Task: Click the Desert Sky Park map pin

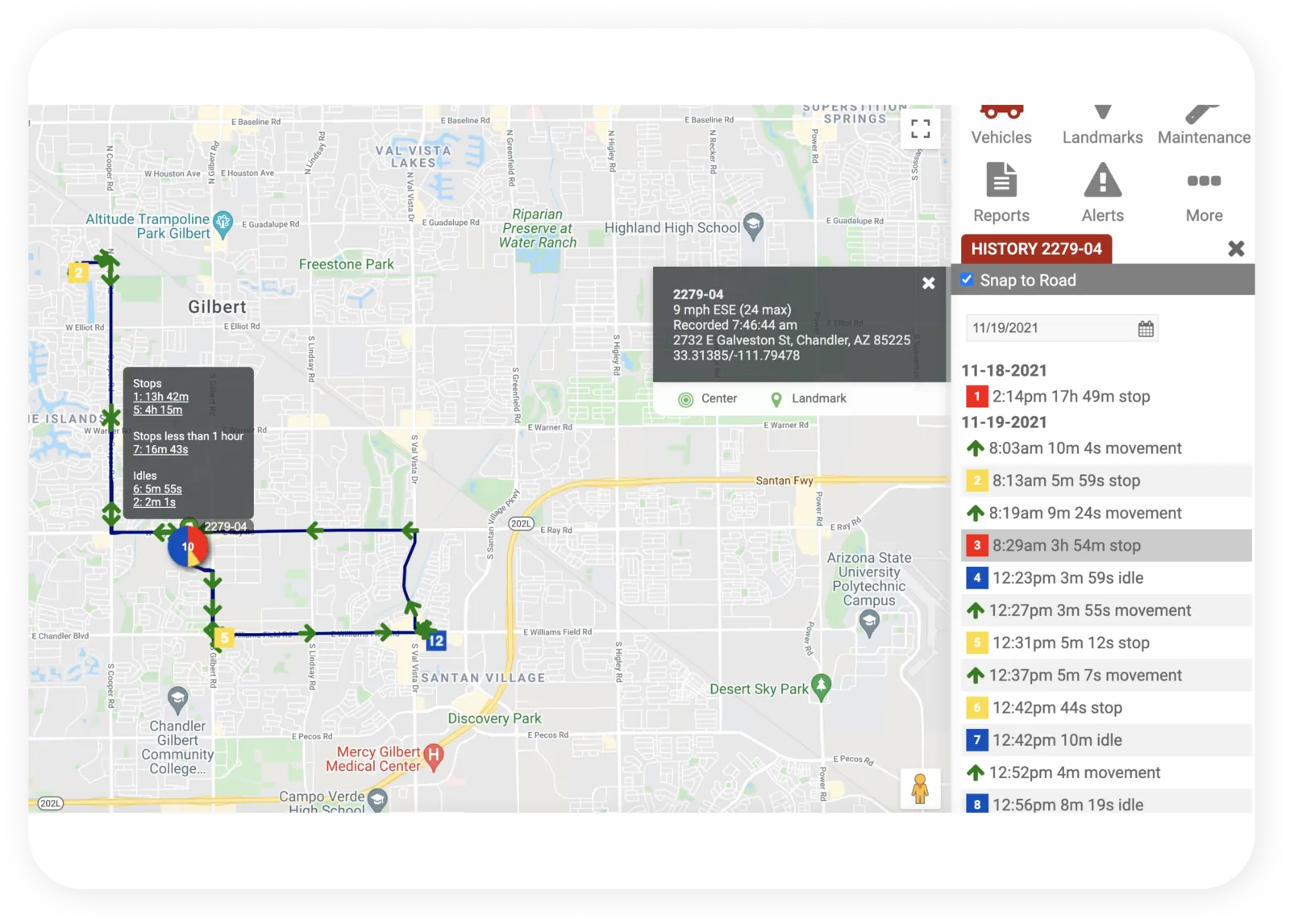Action: click(821, 688)
